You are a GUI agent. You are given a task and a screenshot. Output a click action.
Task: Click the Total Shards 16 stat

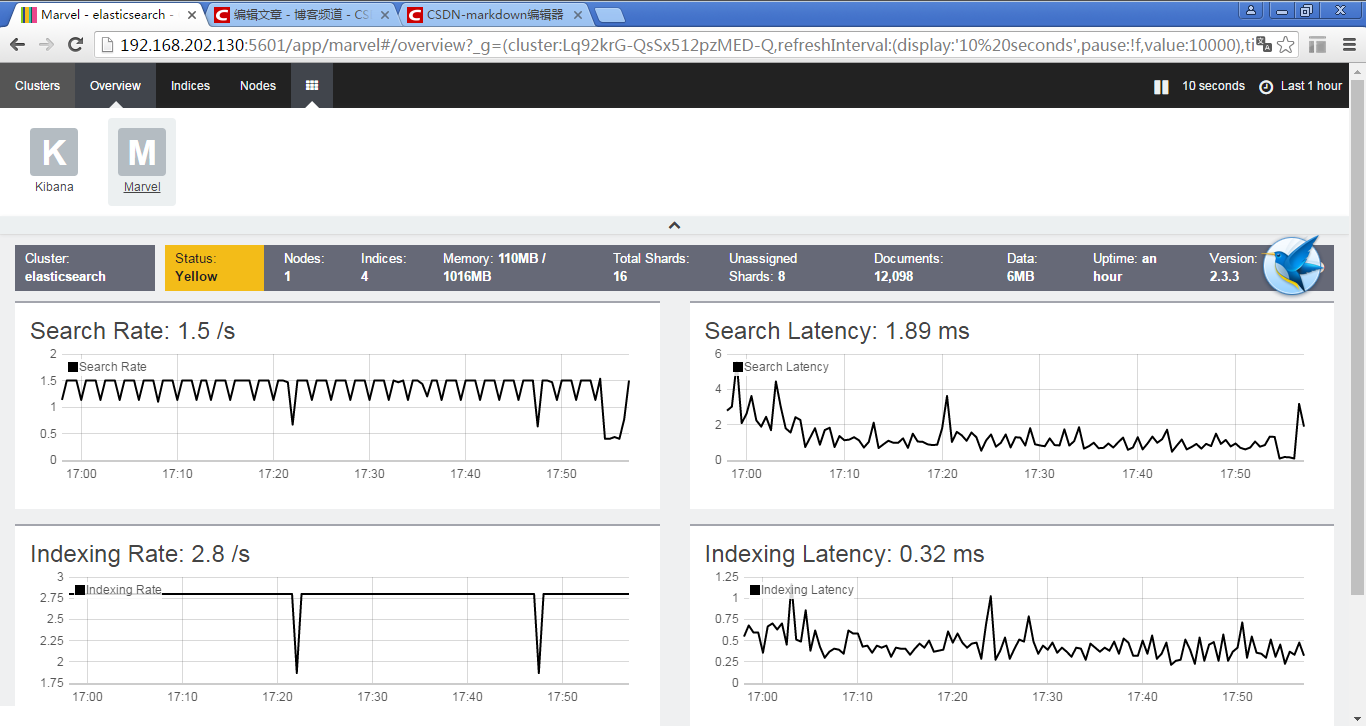point(651,268)
